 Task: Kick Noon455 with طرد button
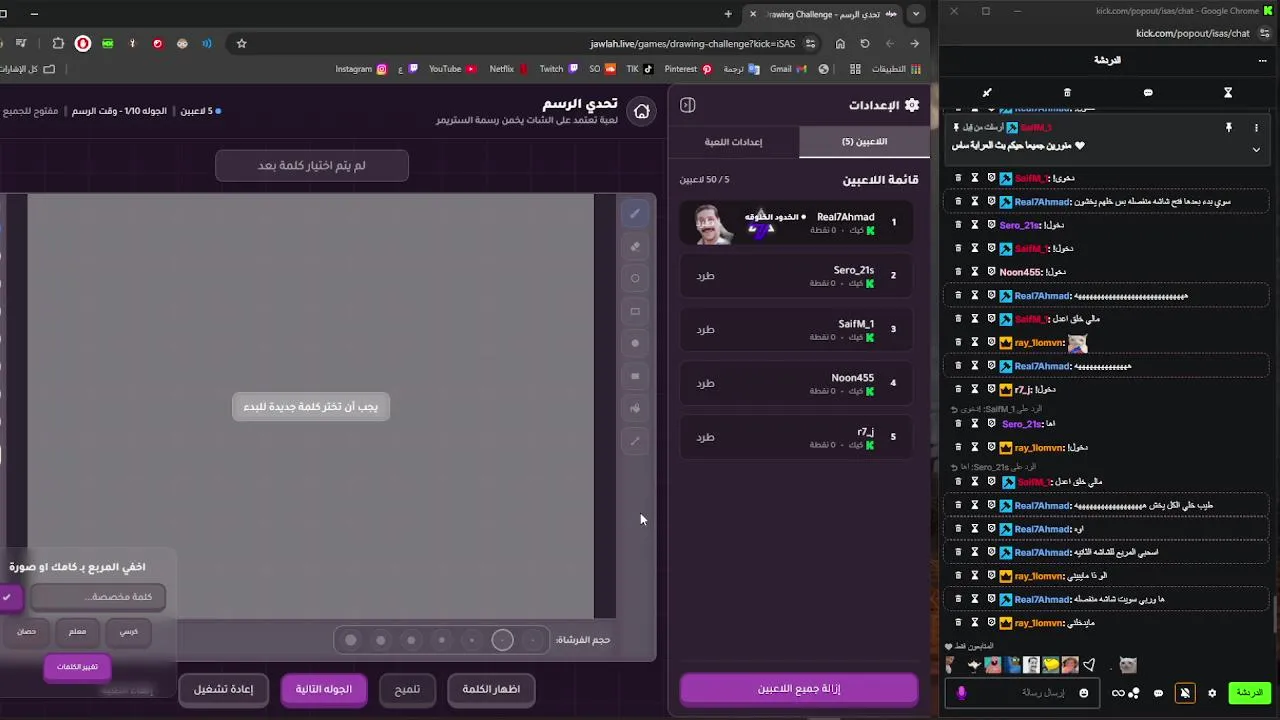pyautogui.click(x=705, y=384)
